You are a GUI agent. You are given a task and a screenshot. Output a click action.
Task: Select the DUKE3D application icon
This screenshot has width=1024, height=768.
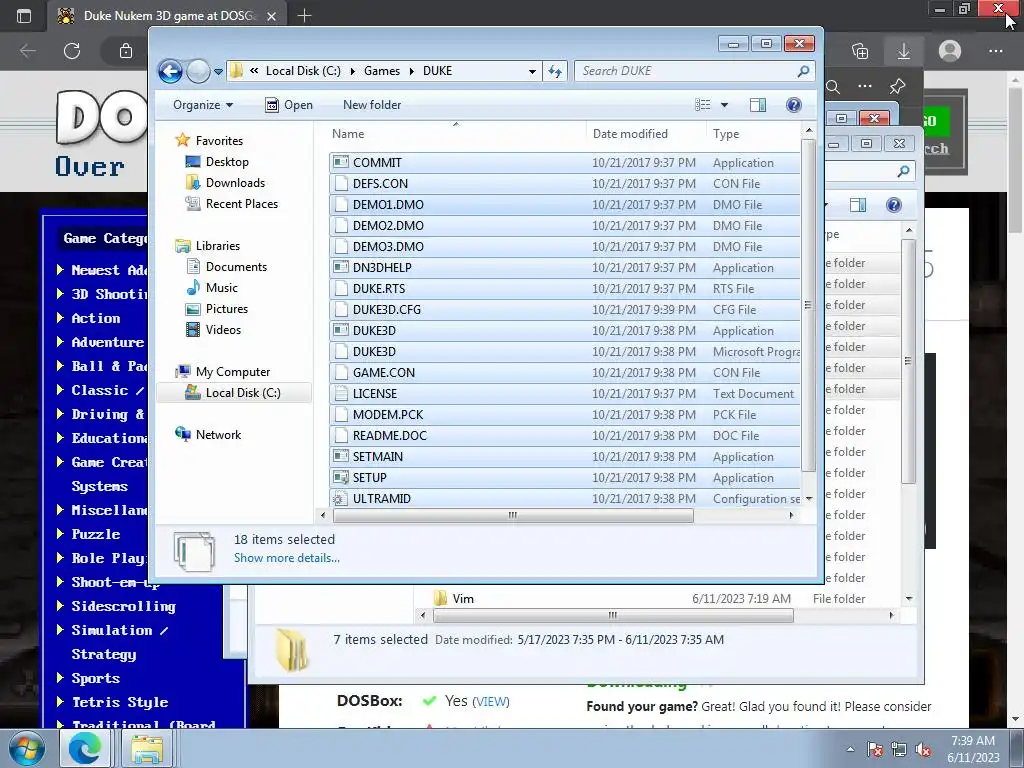tap(340, 330)
